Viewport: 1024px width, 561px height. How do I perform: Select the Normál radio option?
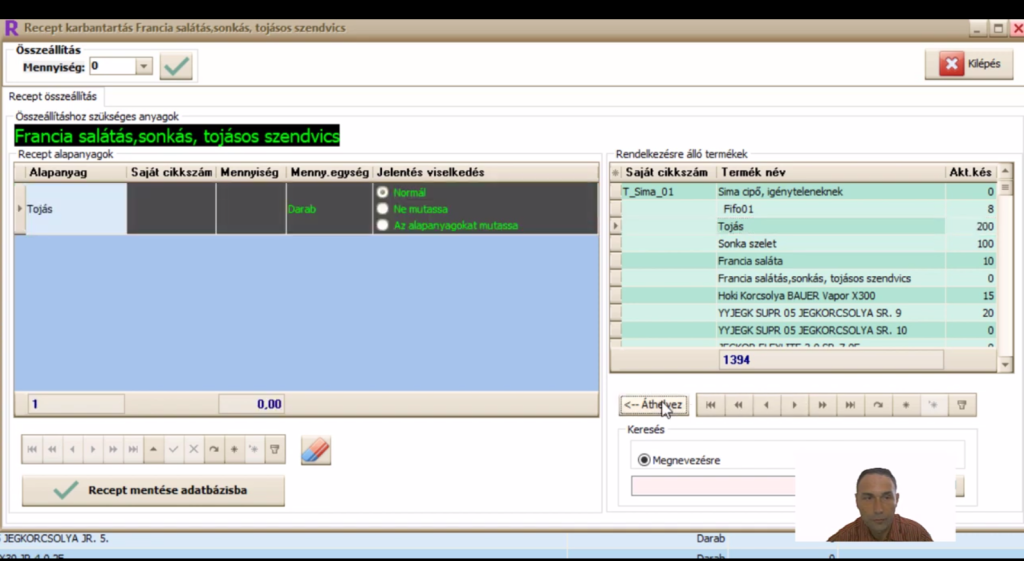click(382, 192)
